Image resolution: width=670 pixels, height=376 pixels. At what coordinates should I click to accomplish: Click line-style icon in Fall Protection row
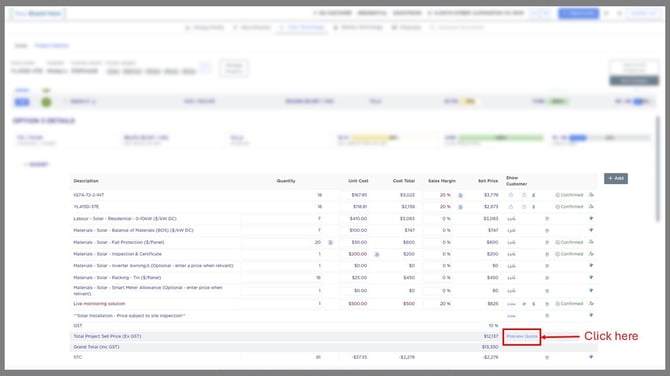(x=511, y=242)
